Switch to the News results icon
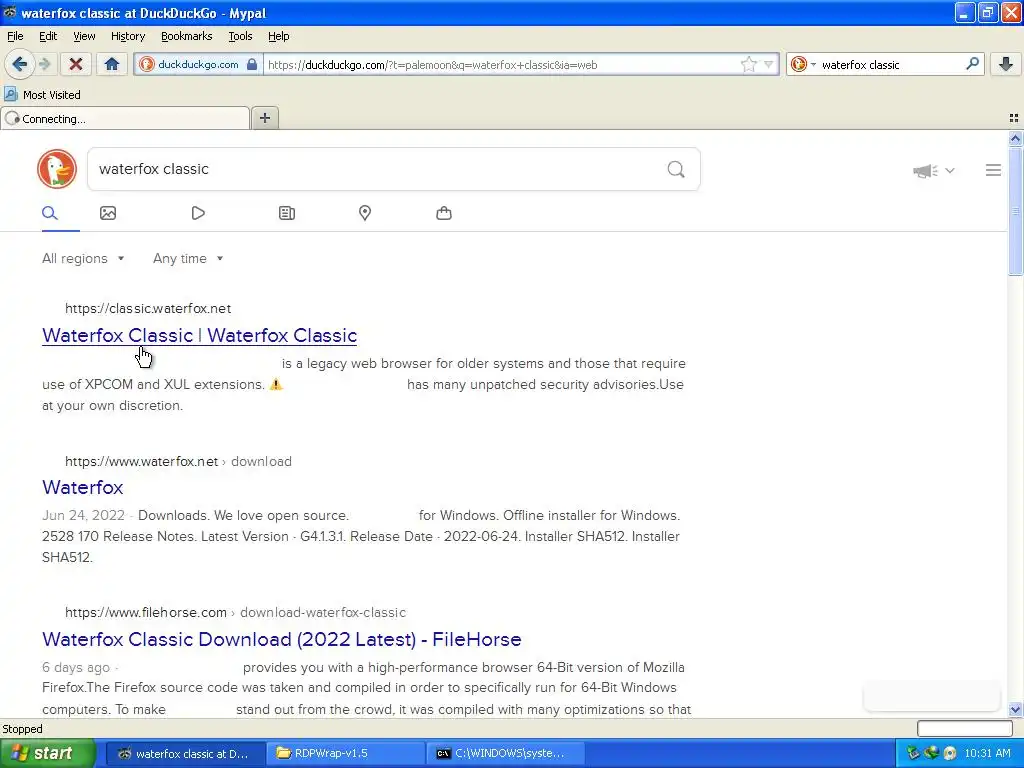 287,213
